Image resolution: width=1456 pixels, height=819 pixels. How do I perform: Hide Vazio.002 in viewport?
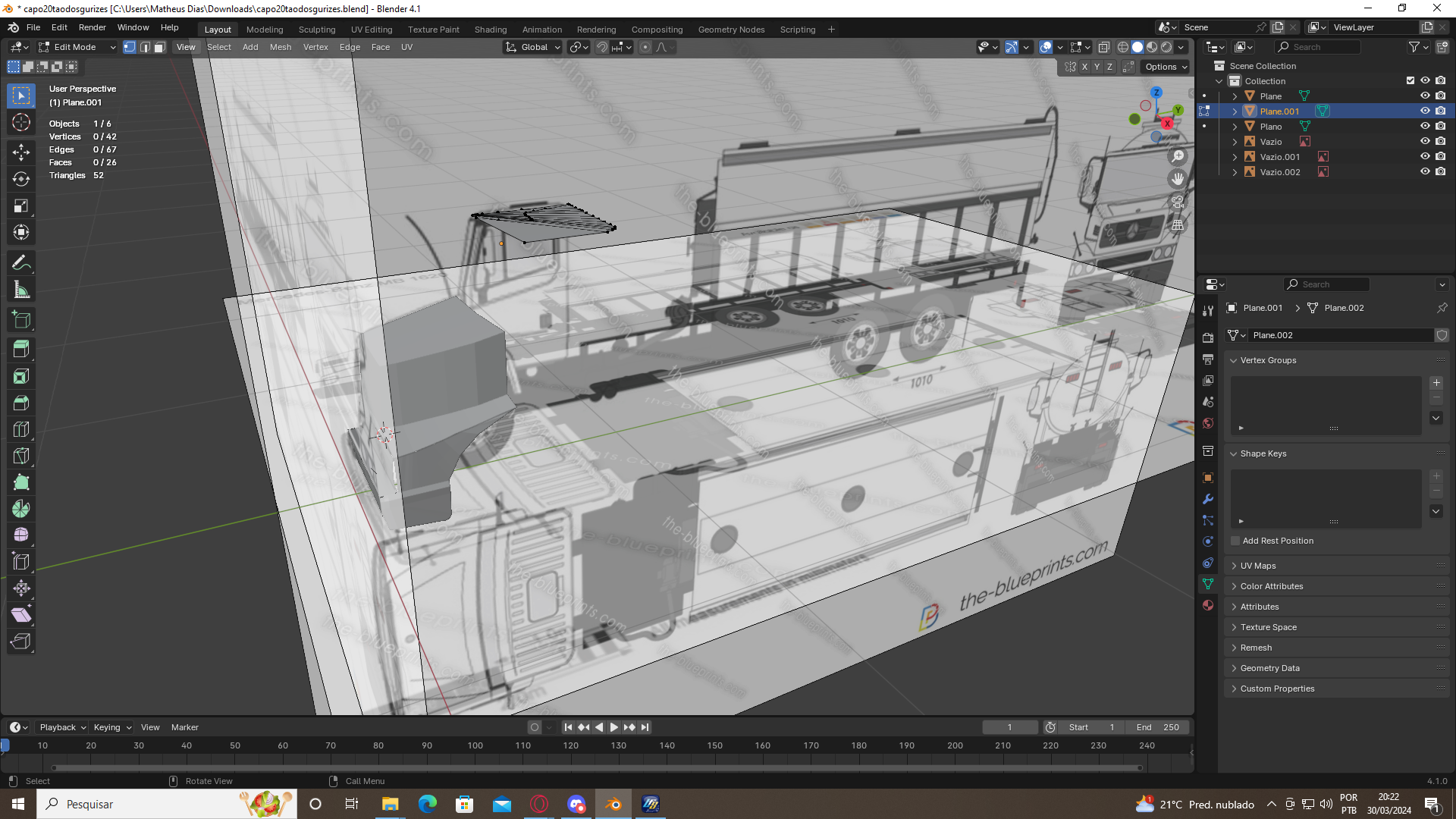[1425, 172]
